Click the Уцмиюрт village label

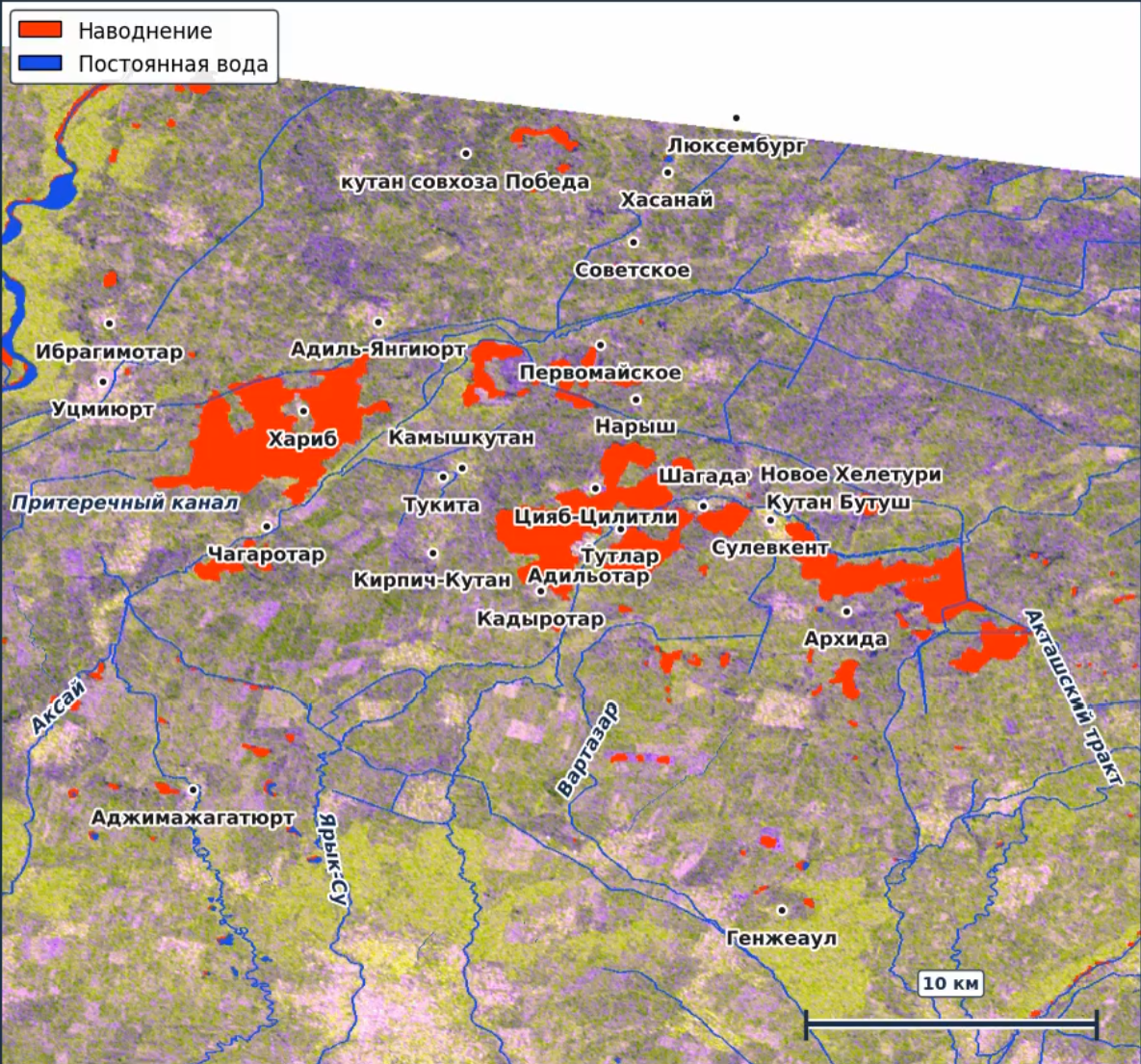[x=103, y=410]
